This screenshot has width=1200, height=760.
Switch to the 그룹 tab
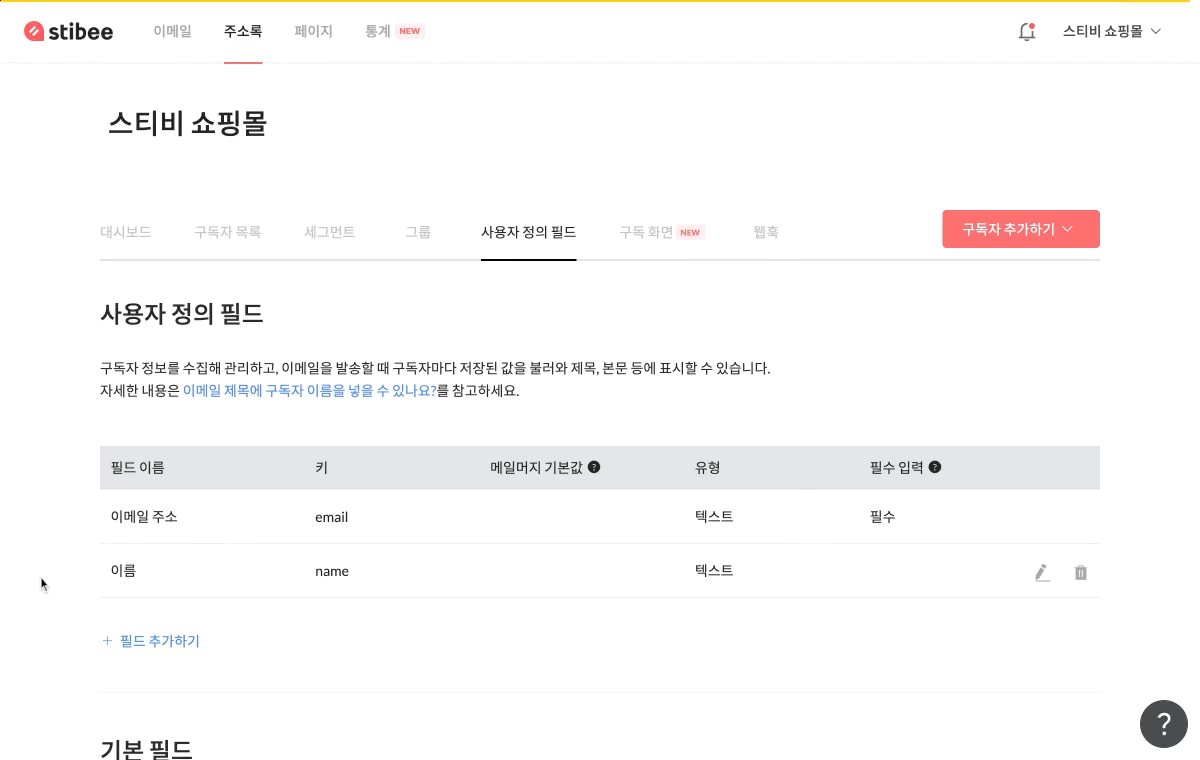(x=418, y=232)
